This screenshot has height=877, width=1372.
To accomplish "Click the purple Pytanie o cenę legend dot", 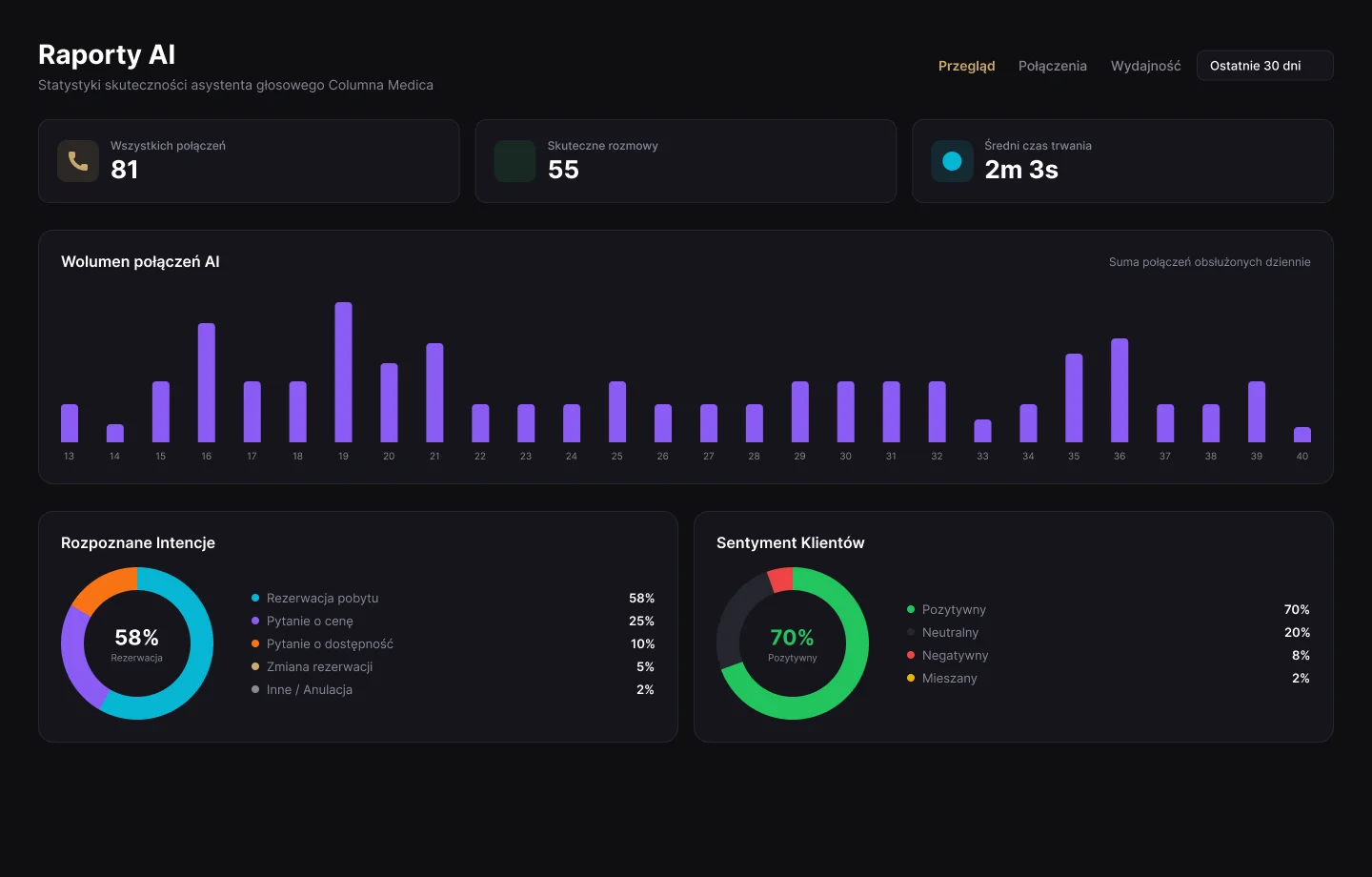I will pyautogui.click(x=255, y=621).
